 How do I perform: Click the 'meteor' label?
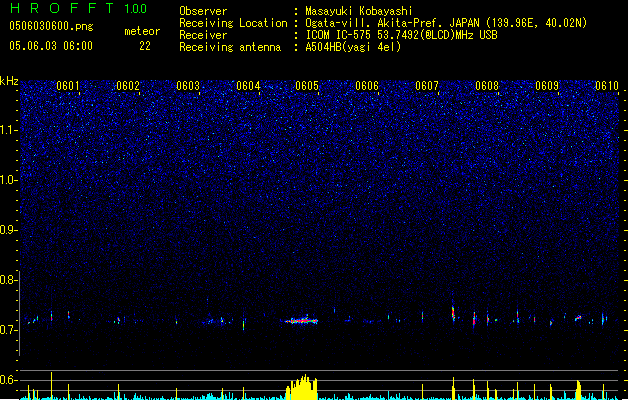click(142, 31)
